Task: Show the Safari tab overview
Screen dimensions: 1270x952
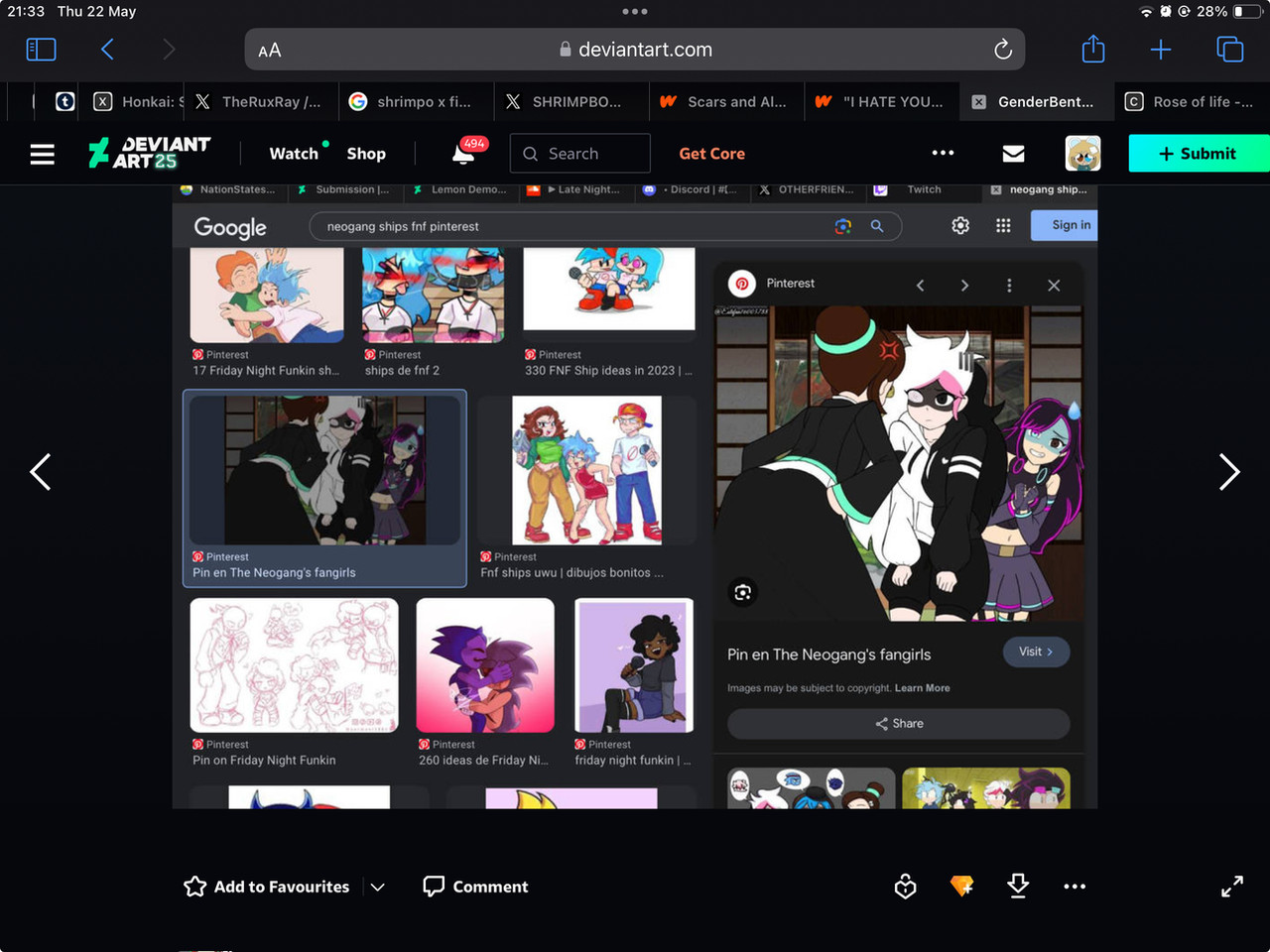Action: click(1229, 50)
